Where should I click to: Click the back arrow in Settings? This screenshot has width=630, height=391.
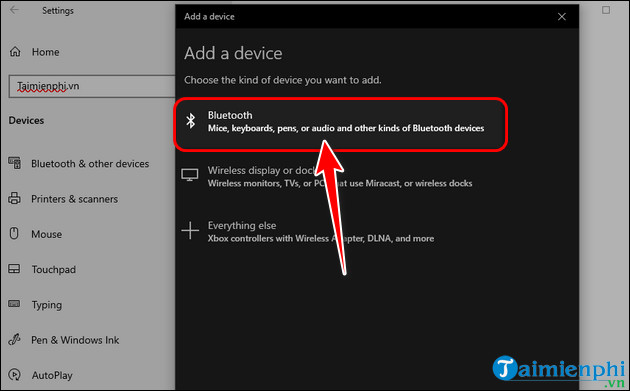(x=14, y=10)
